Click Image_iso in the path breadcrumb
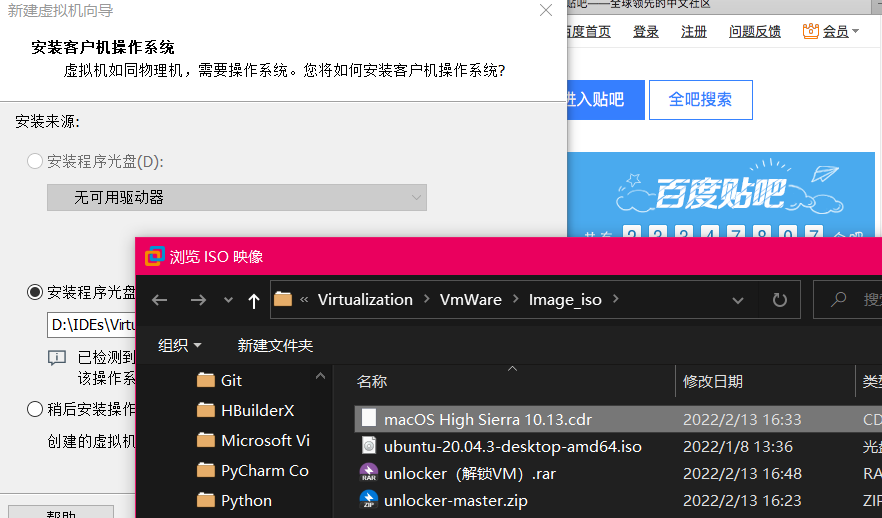 pyautogui.click(x=565, y=300)
